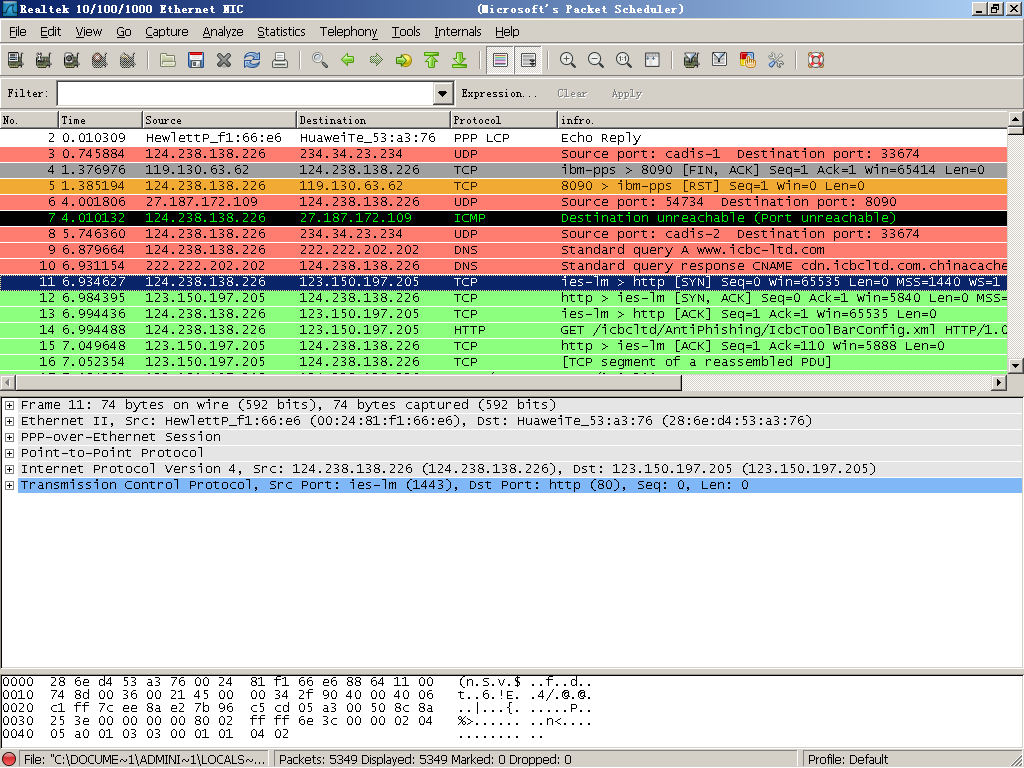Select packet 14 HTTP GET row

[504, 330]
